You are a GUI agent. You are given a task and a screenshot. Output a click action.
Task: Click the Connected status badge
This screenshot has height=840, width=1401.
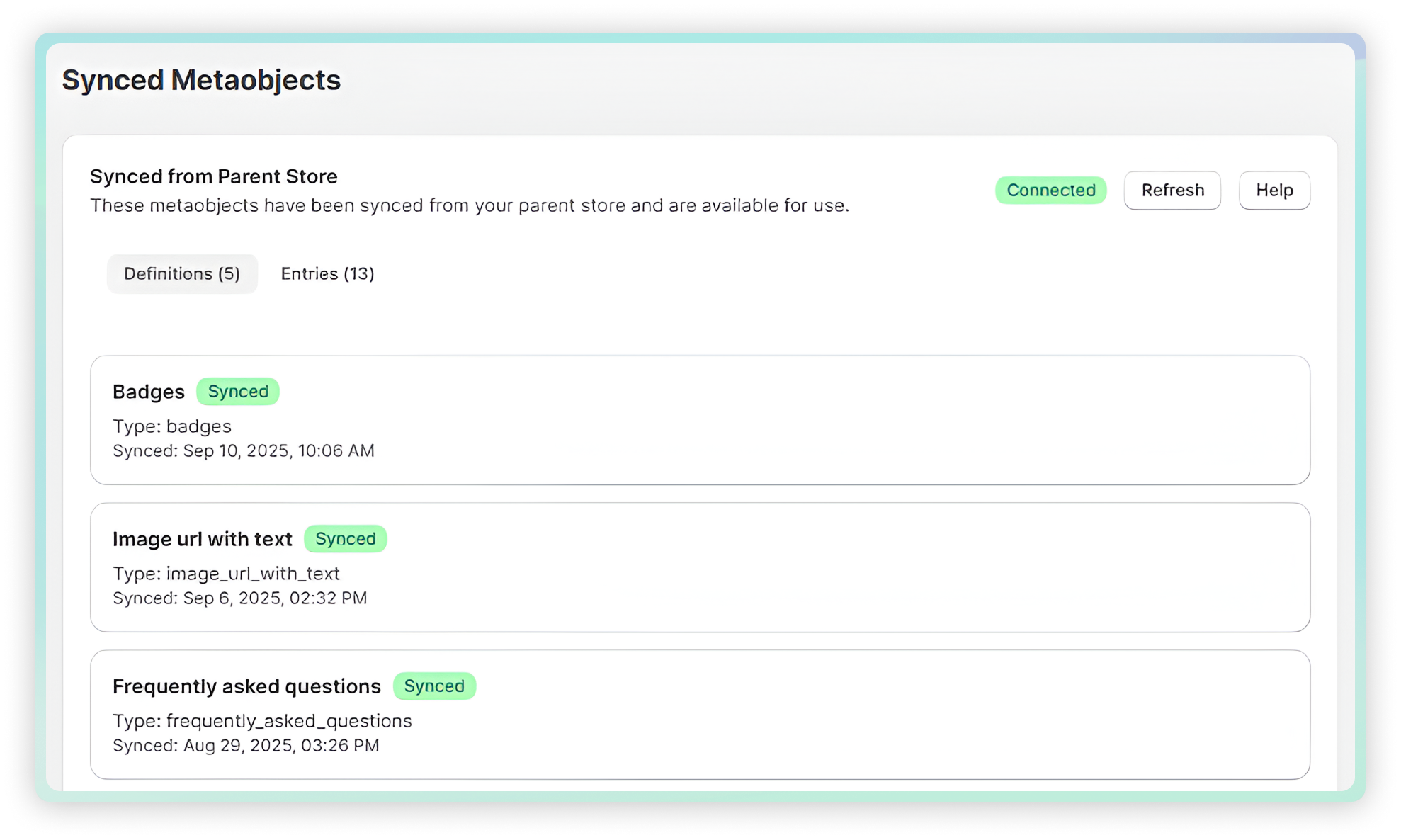coord(1050,191)
